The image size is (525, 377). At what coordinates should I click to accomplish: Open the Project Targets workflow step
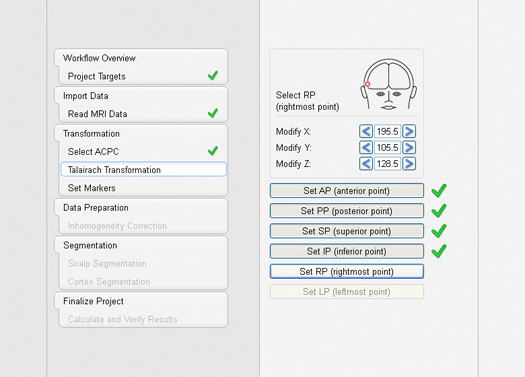pos(143,76)
